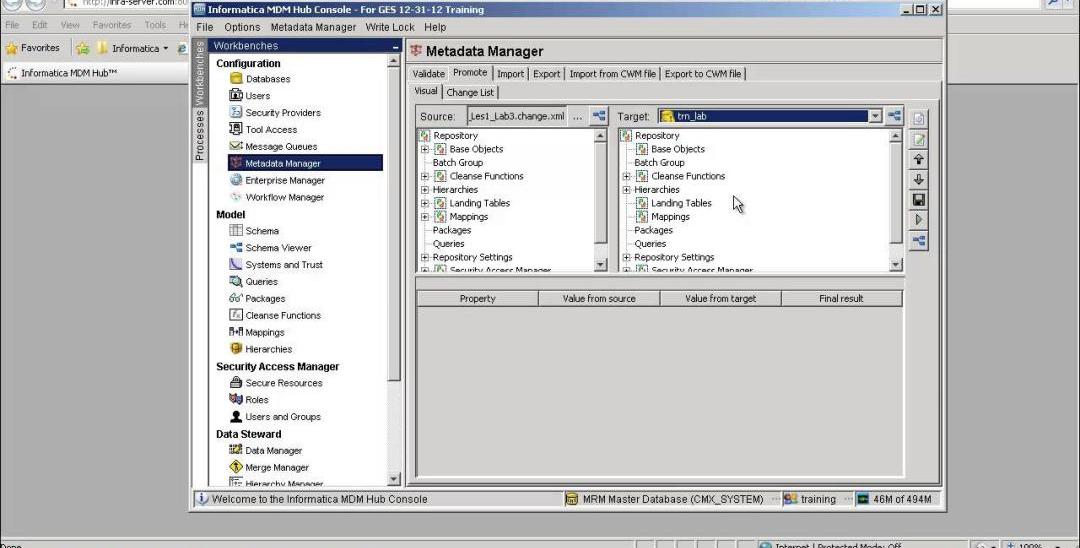Screen dimensions: 1080x548
Task: Click the Workbenches panel vertical scrollbar
Action: tap(394, 224)
